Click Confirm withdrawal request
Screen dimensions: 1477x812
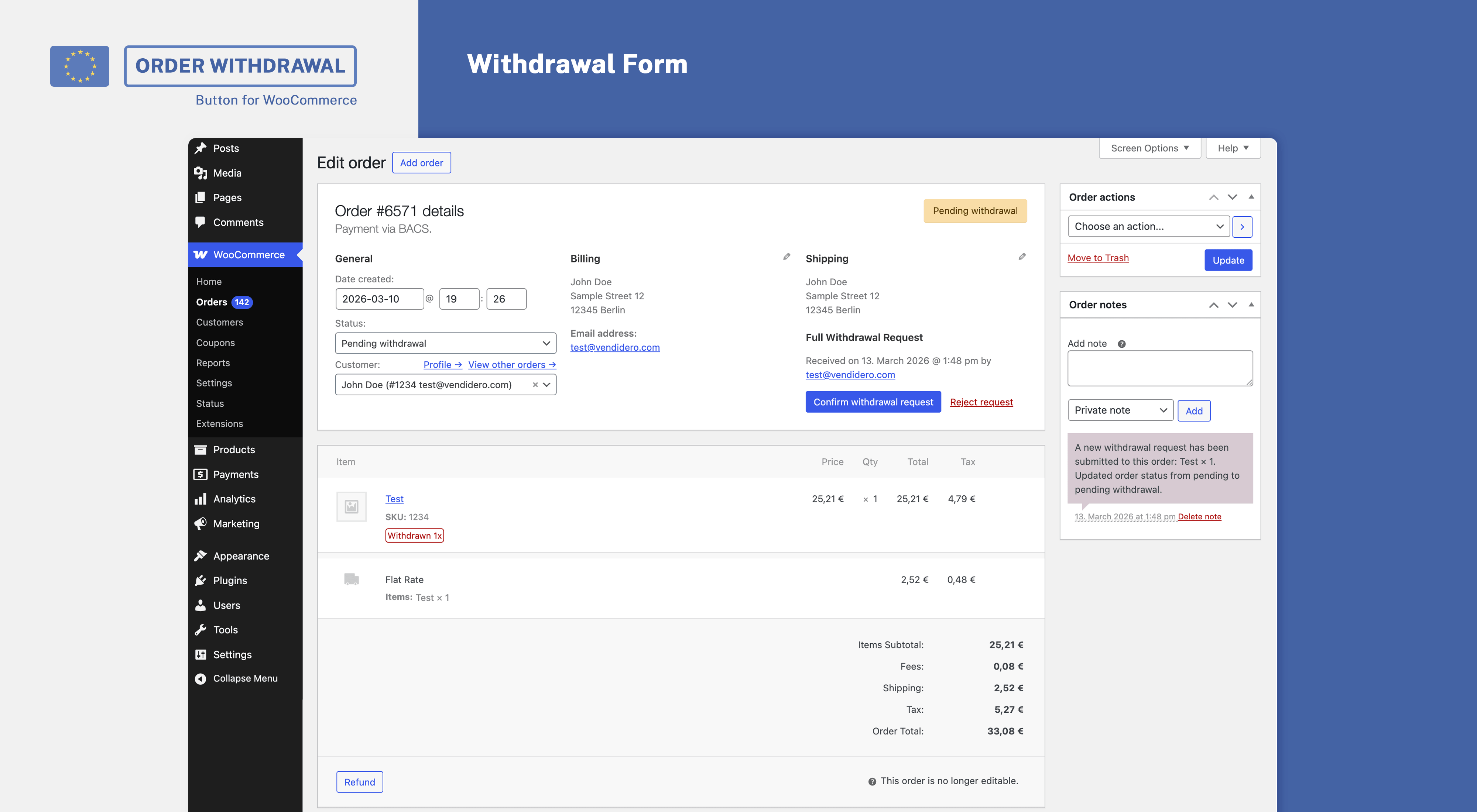873,402
